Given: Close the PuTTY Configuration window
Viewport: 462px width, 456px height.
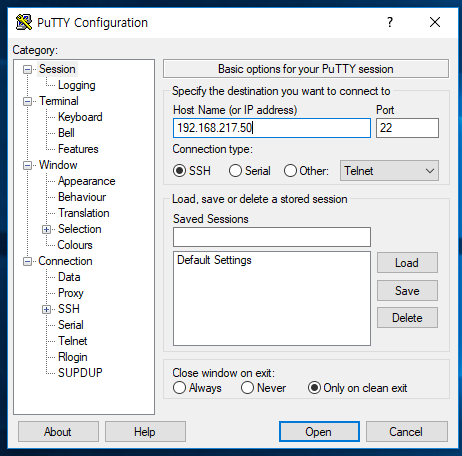Looking at the screenshot, I should pos(435,22).
